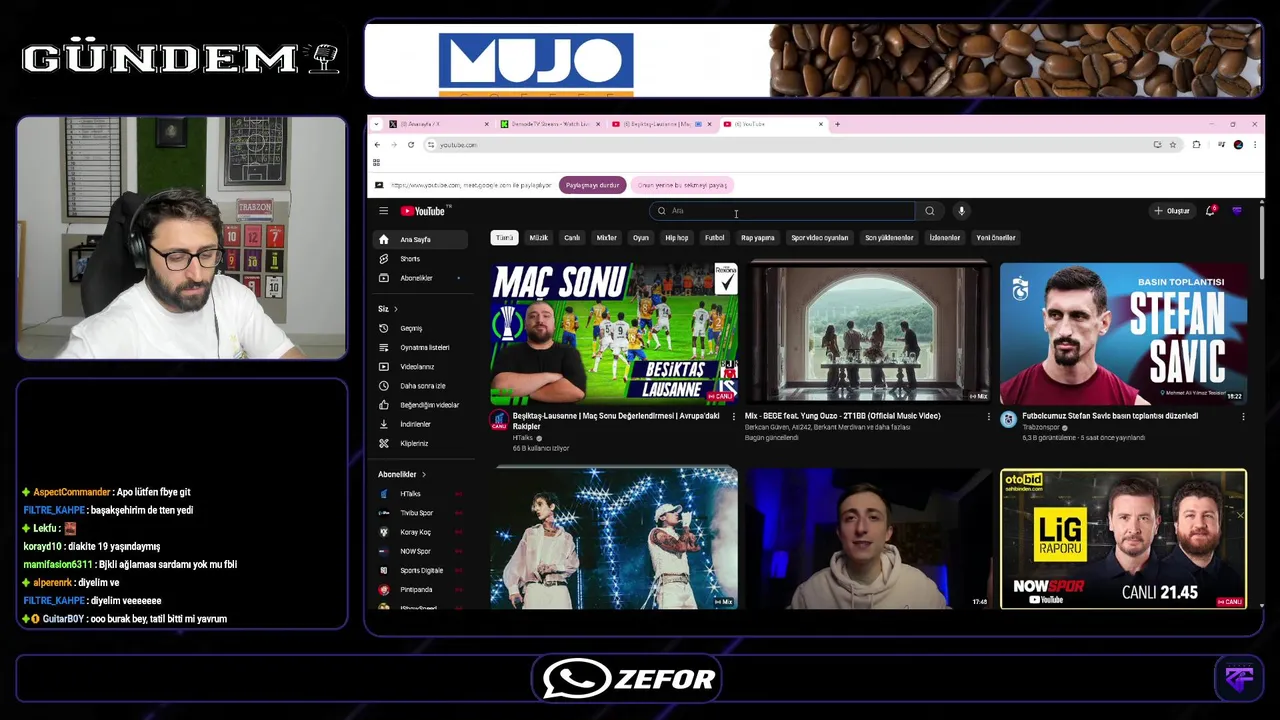This screenshot has height=720, width=1280.
Task: Open the Lig Raporu NOW Spor thumbnail
Action: [1123, 538]
